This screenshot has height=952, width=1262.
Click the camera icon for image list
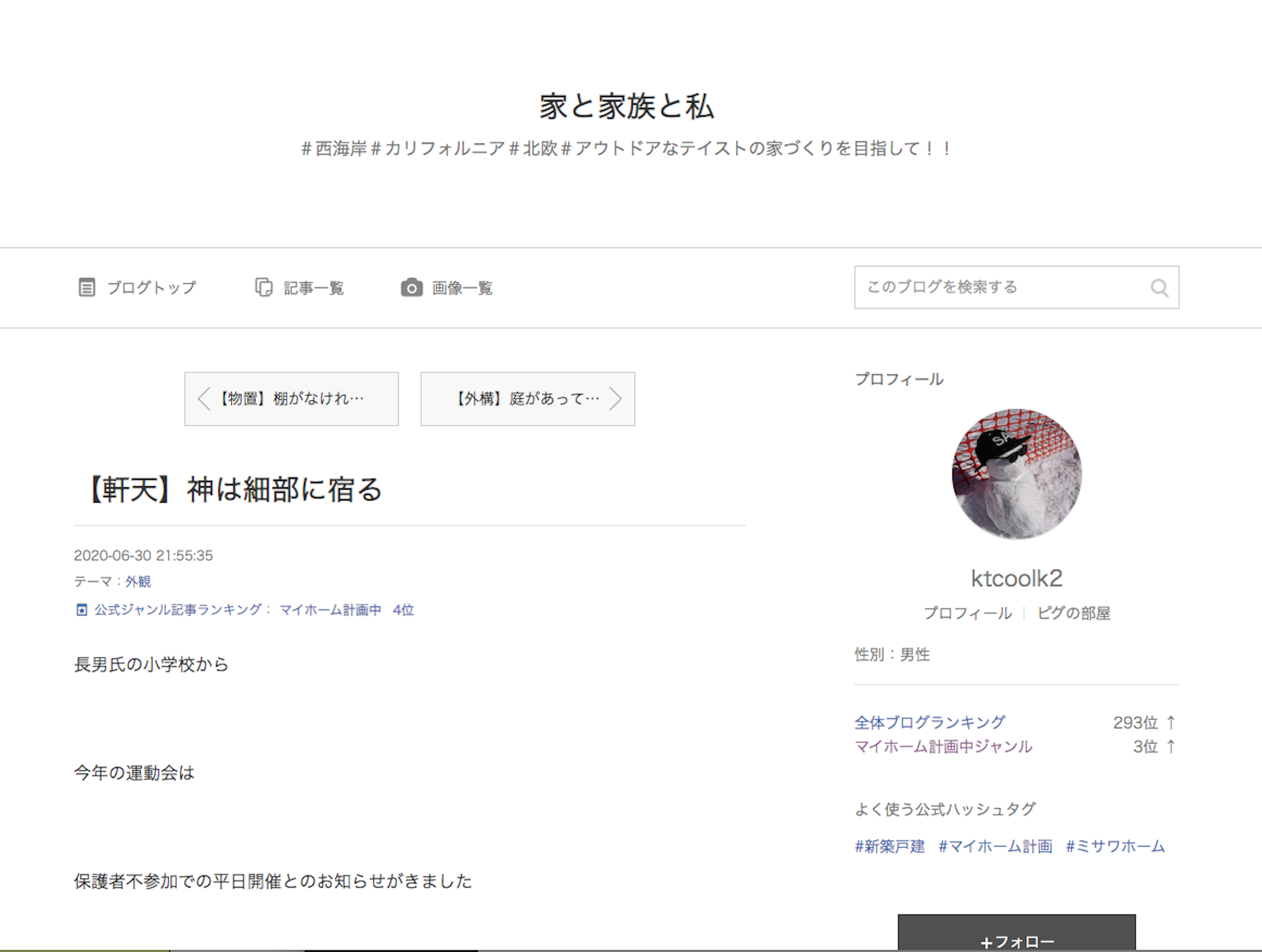pos(411,288)
